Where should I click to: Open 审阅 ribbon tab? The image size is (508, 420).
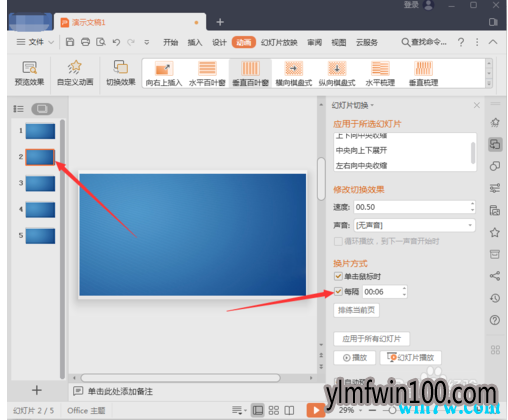(314, 42)
